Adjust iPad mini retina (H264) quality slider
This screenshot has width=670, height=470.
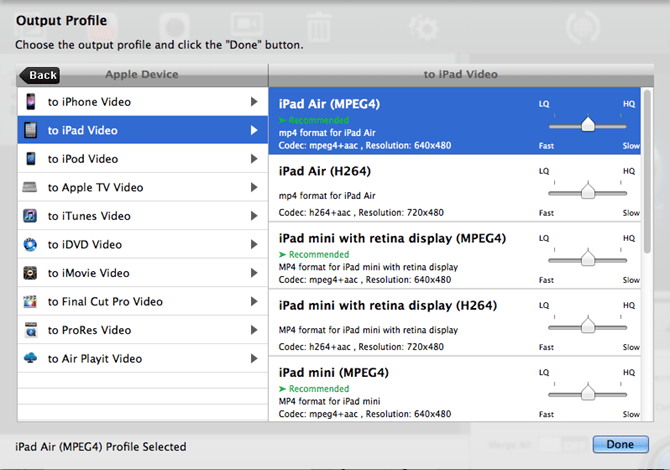pos(588,326)
